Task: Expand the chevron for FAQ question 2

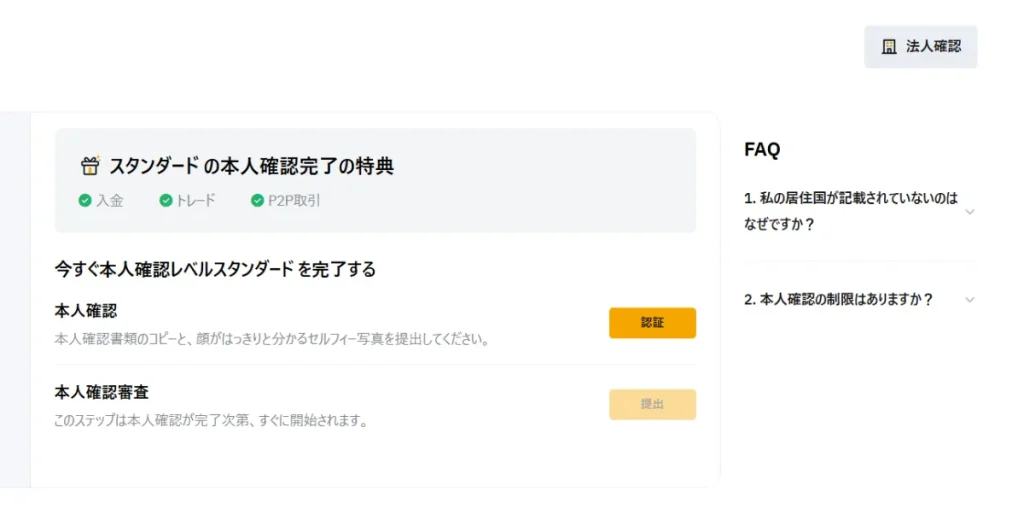Action: tap(969, 300)
